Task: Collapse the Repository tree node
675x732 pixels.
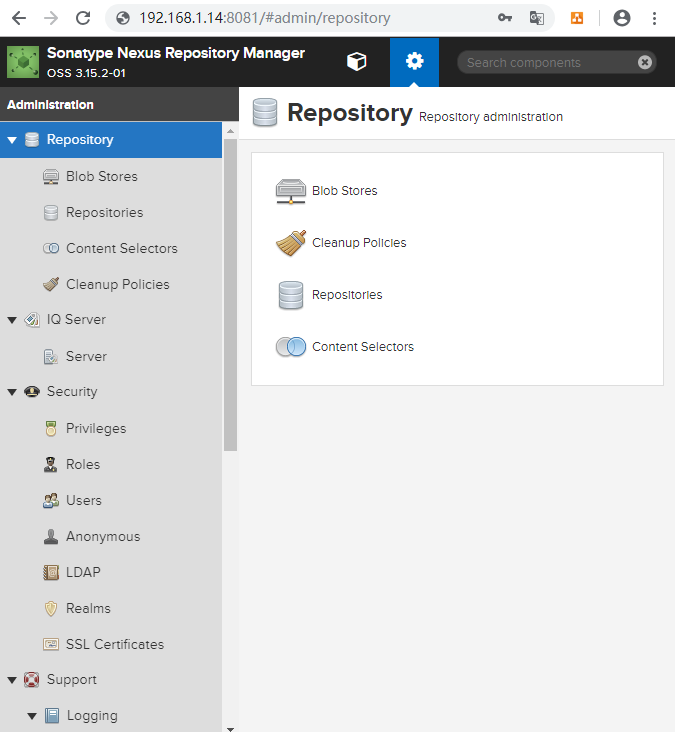Action: [12, 140]
